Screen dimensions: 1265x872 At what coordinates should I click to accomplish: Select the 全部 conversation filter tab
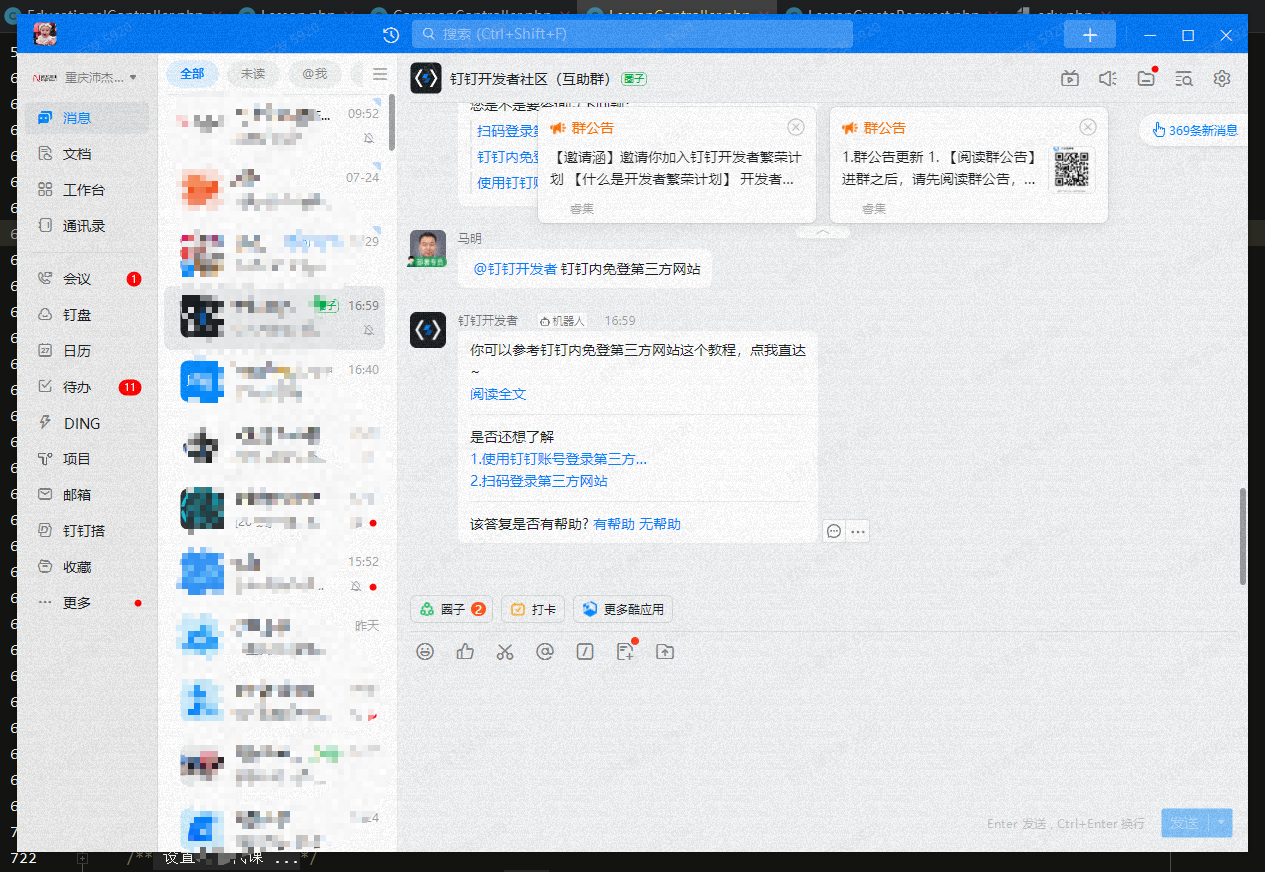192,74
